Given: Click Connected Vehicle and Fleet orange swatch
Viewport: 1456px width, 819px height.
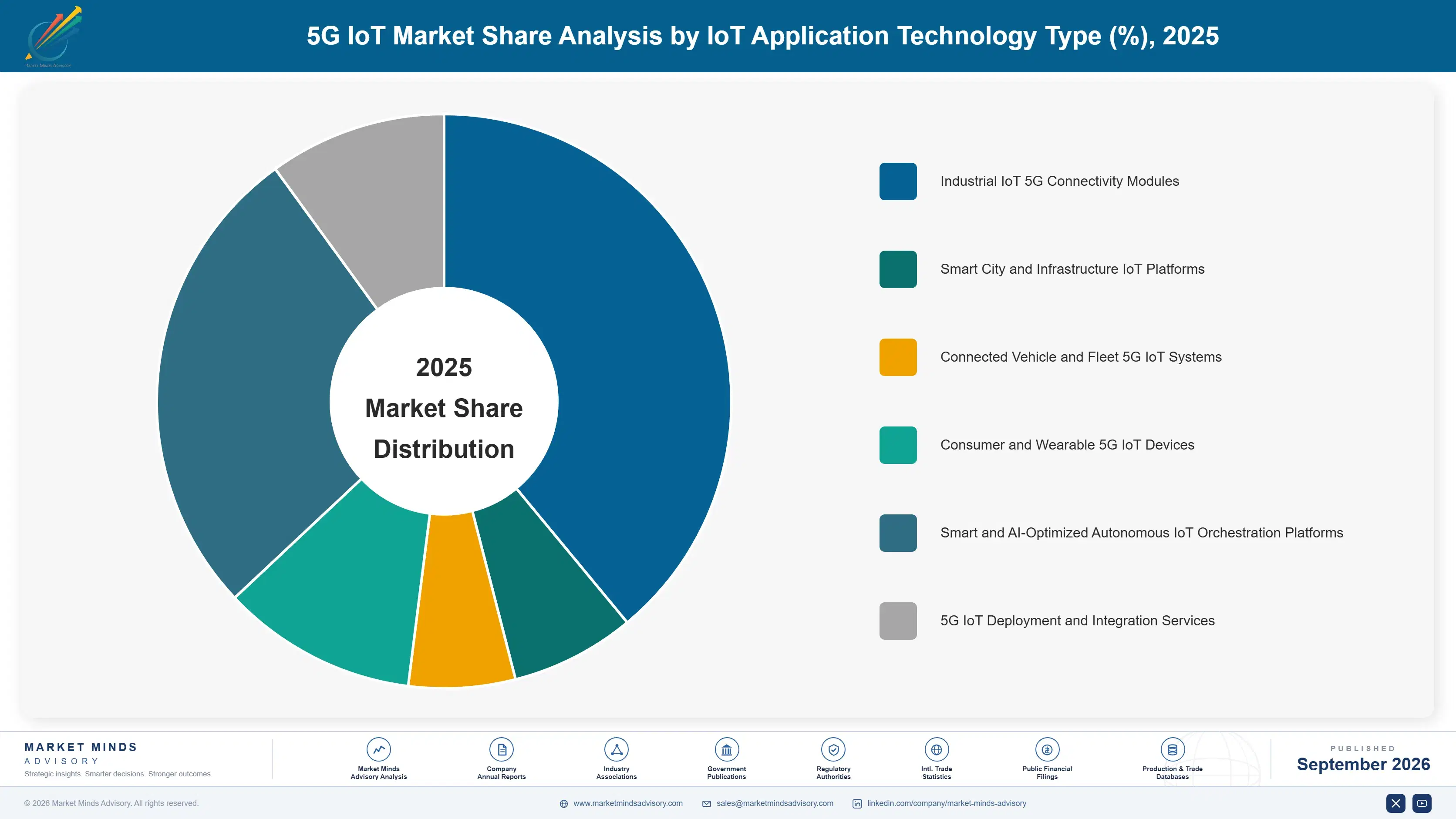Looking at the screenshot, I should click(897, 357).
